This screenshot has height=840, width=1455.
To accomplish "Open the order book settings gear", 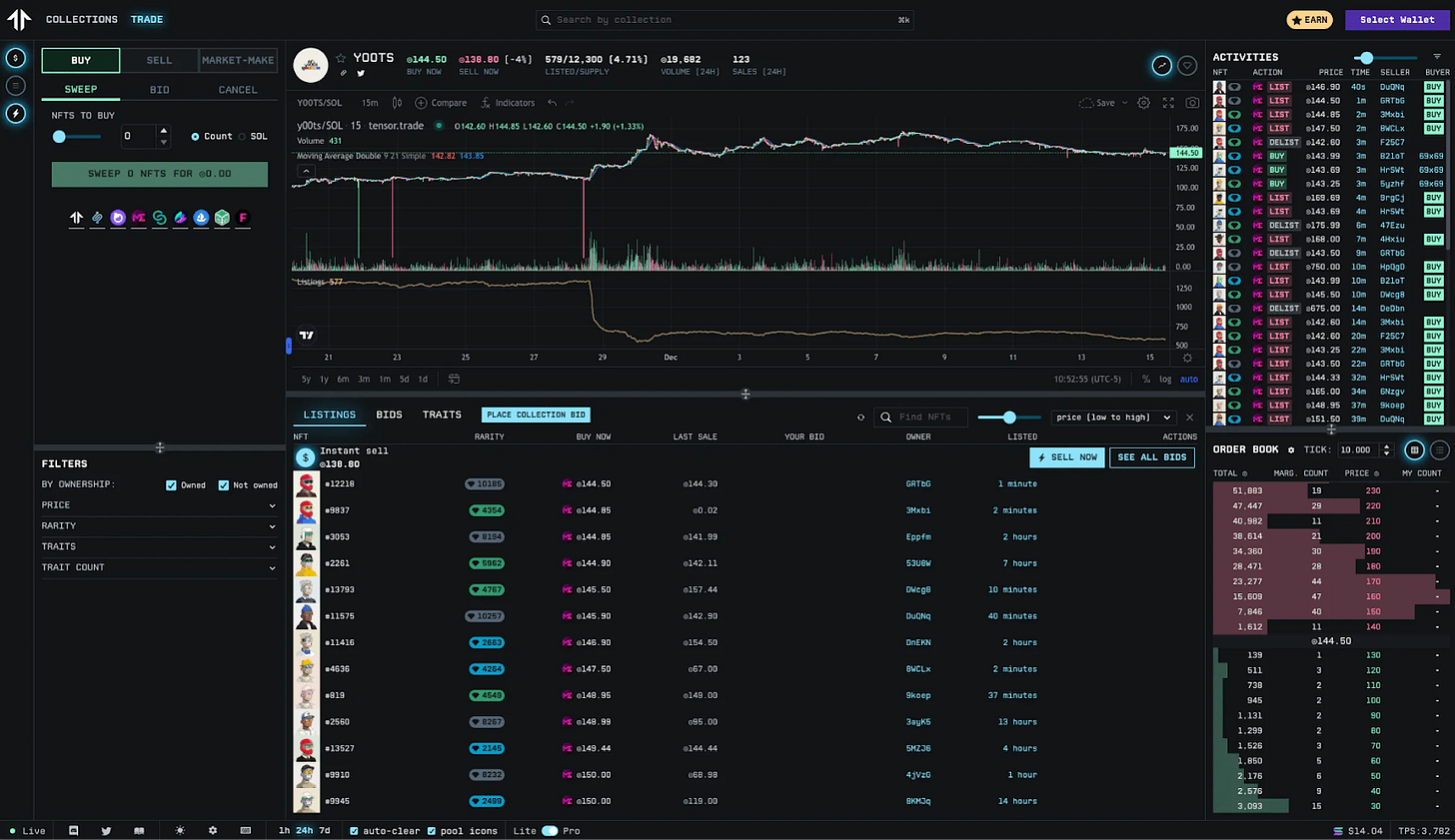I will pyautogui.click(x=1291, y=450).
